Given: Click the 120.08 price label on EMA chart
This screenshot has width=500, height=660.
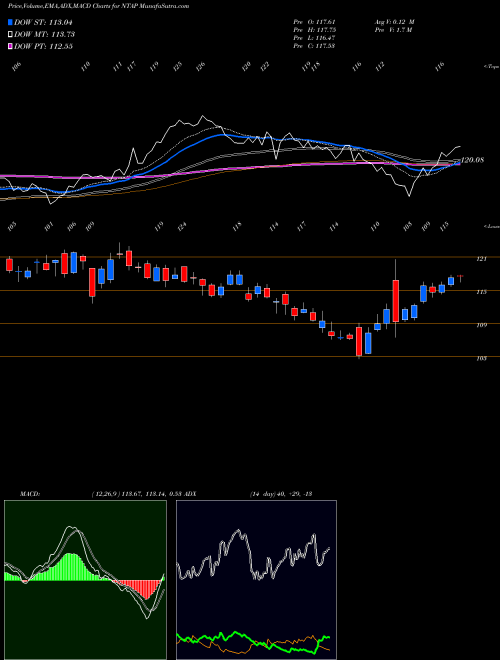Looking at the screenshot, I should pyautogui.click(x=473, y=160).
